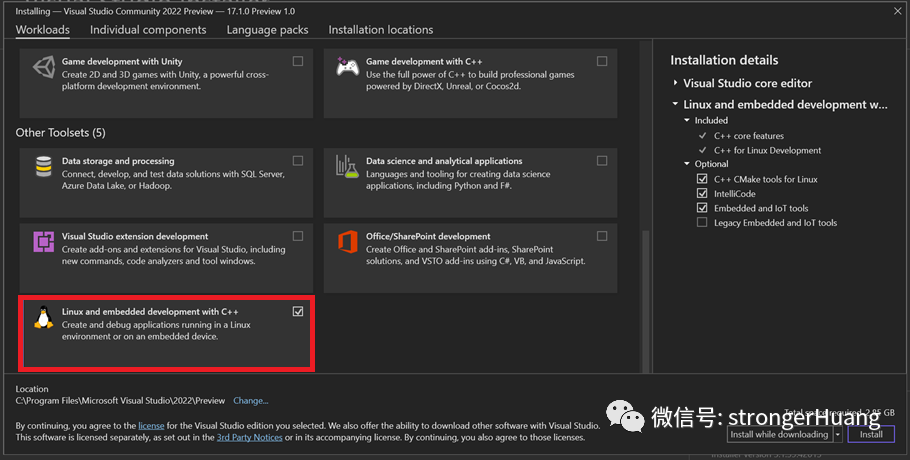
Task: Click 'Data science and analytical applications' title
Action: (444, 161)
